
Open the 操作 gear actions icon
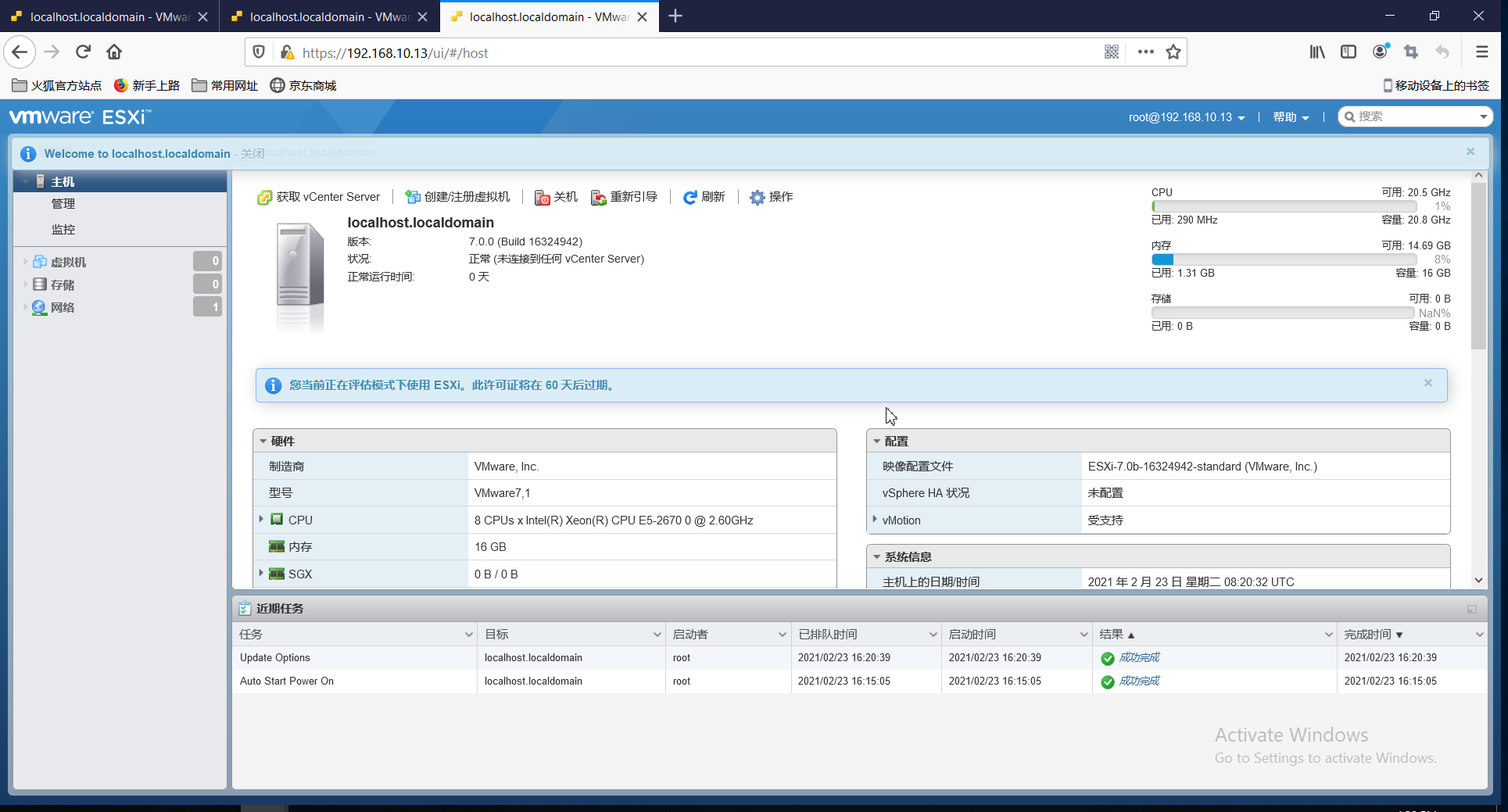pos(756,197)
